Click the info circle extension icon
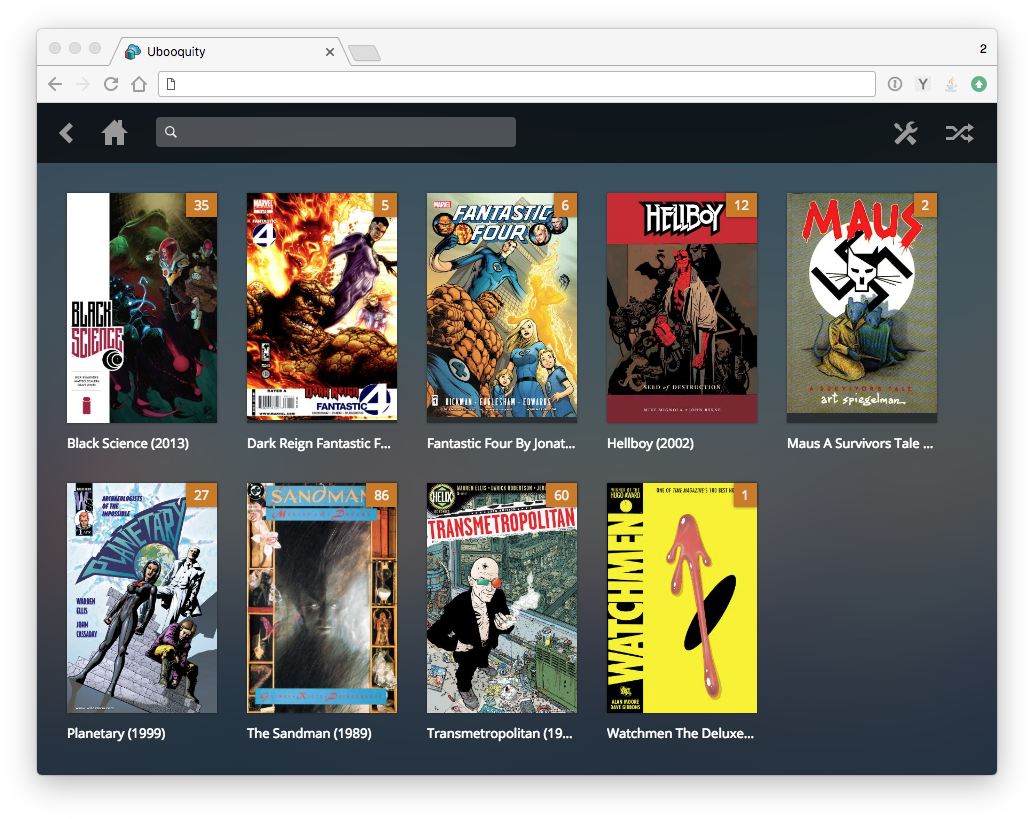Screen dimensions: 1033x819 895,84
